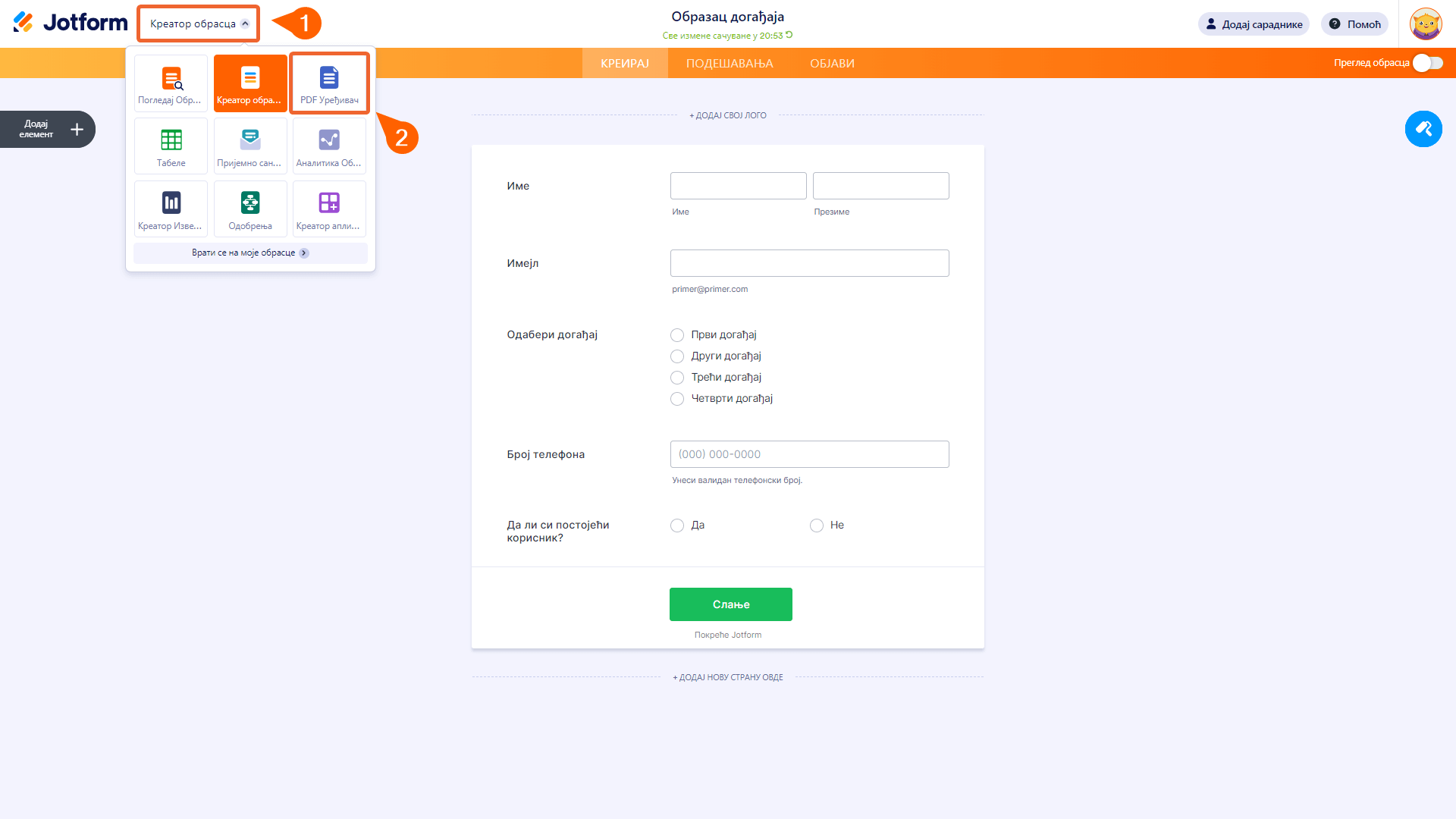Click Врати се на моје обрасце
The image size is (1456, 819).
(x=250, y=253)
